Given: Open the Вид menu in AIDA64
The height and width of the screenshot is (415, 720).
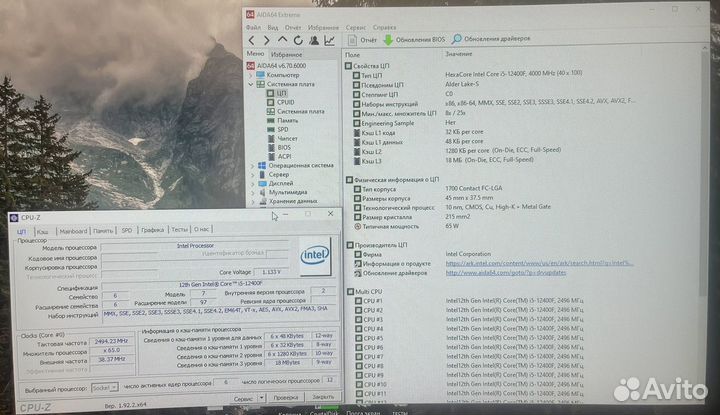Looking at the screenshot, I should tap(273, 28).
